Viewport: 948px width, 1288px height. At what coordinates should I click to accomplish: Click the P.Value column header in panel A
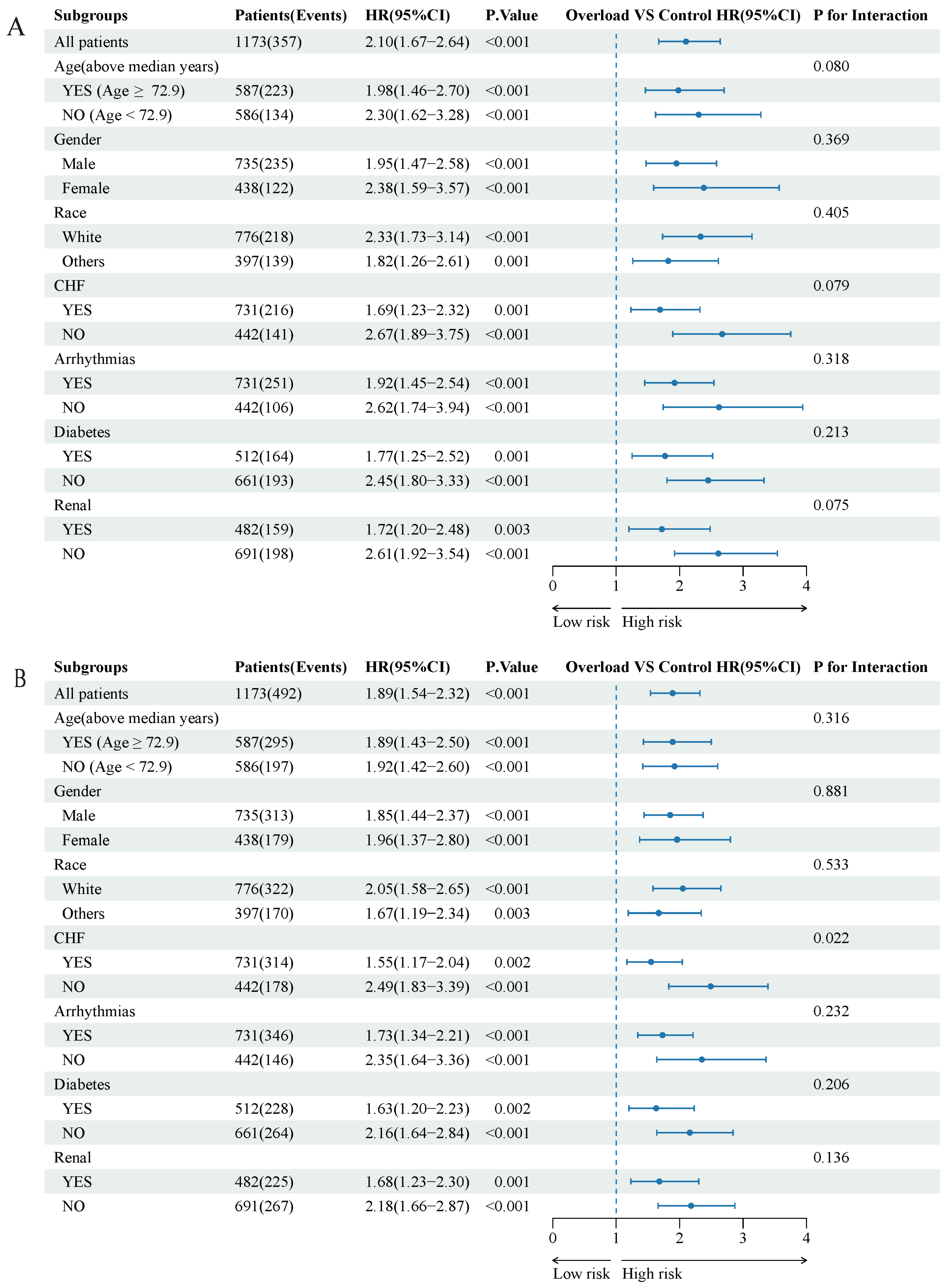point(511,15)
